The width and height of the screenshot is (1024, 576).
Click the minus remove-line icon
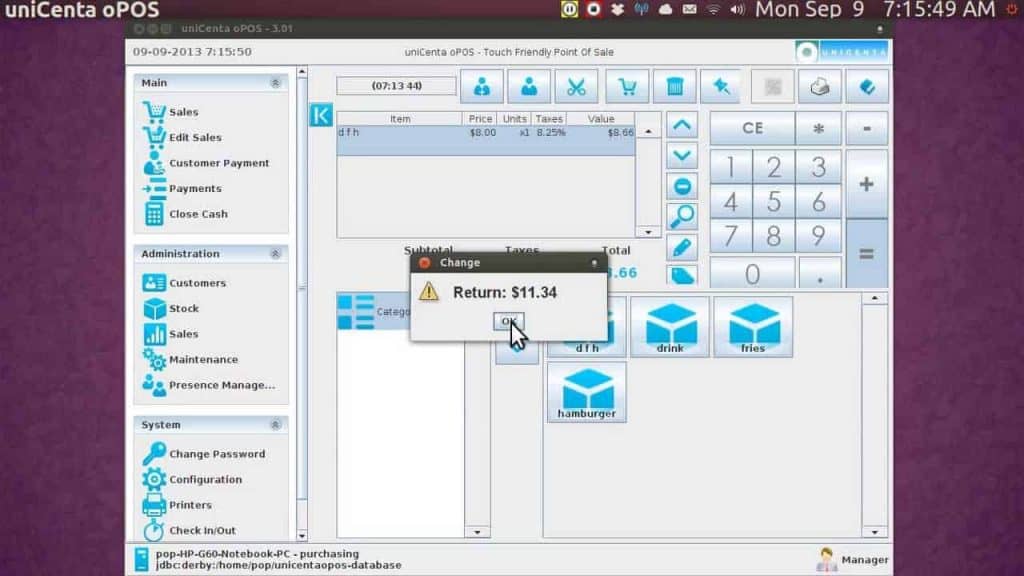(682, 186)
